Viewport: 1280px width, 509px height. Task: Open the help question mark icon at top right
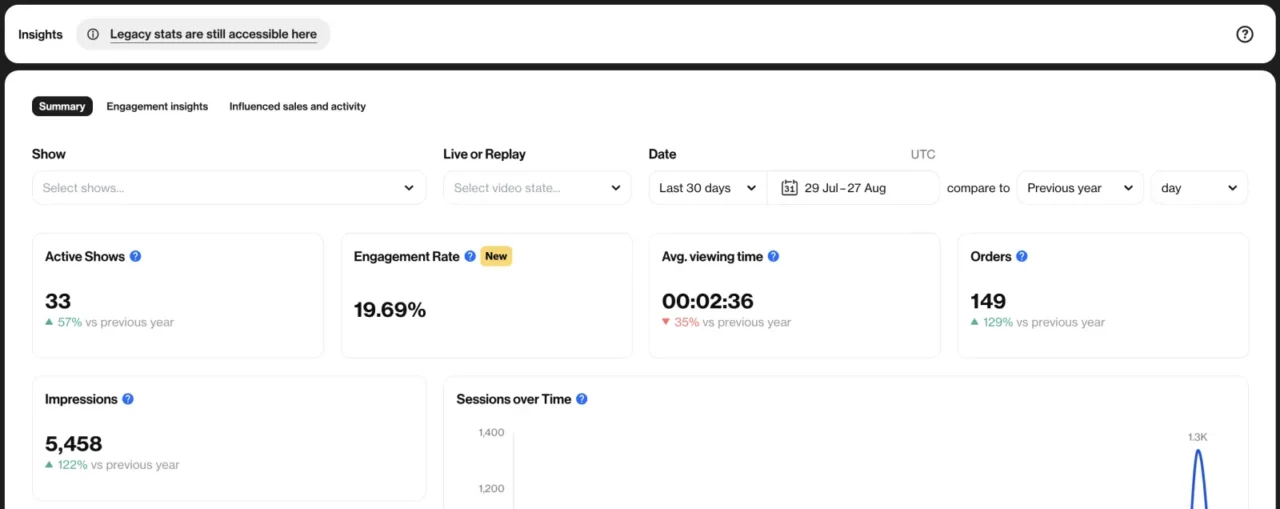click(1245, 34)
